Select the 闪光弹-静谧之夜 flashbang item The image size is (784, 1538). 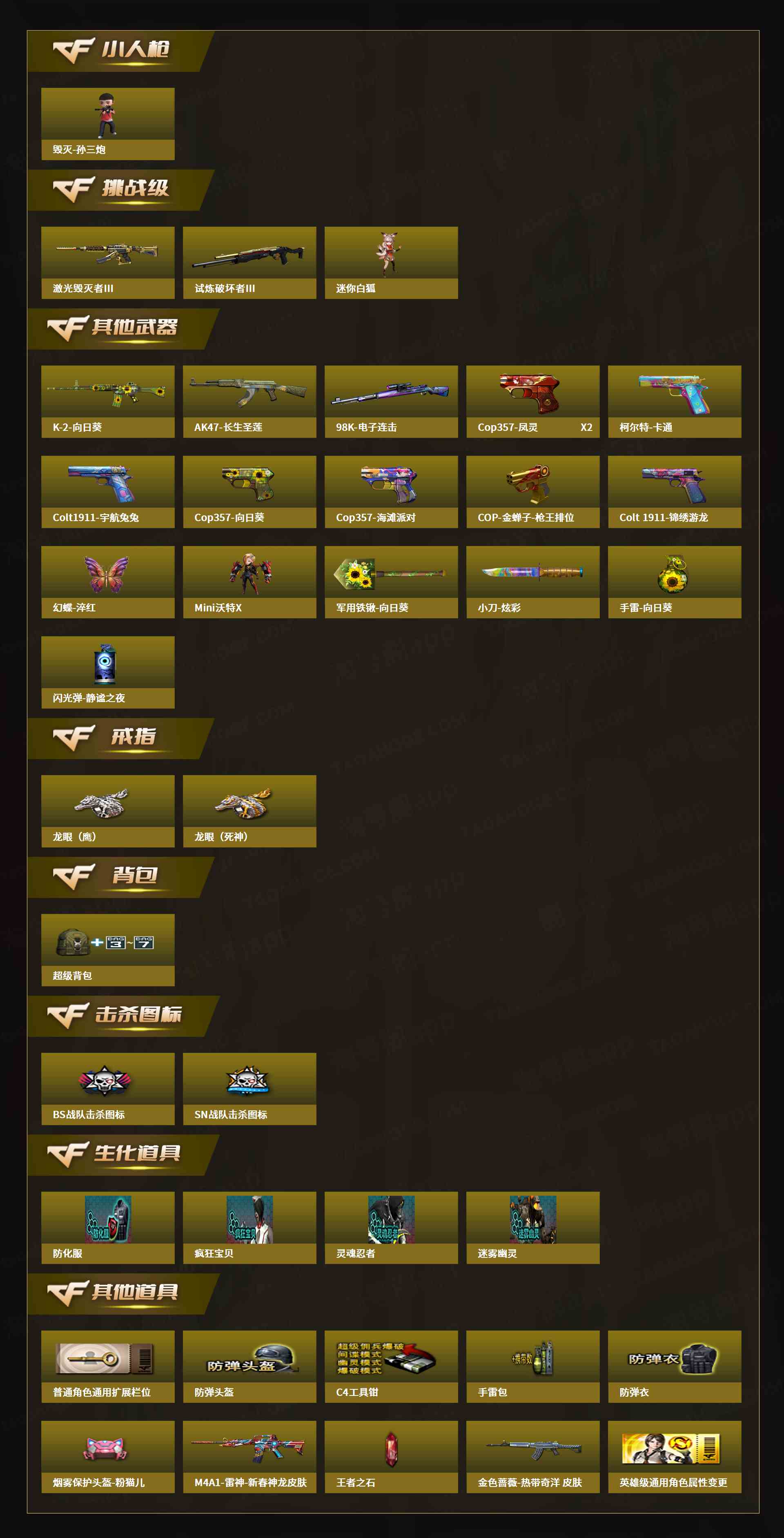point(107,672)
